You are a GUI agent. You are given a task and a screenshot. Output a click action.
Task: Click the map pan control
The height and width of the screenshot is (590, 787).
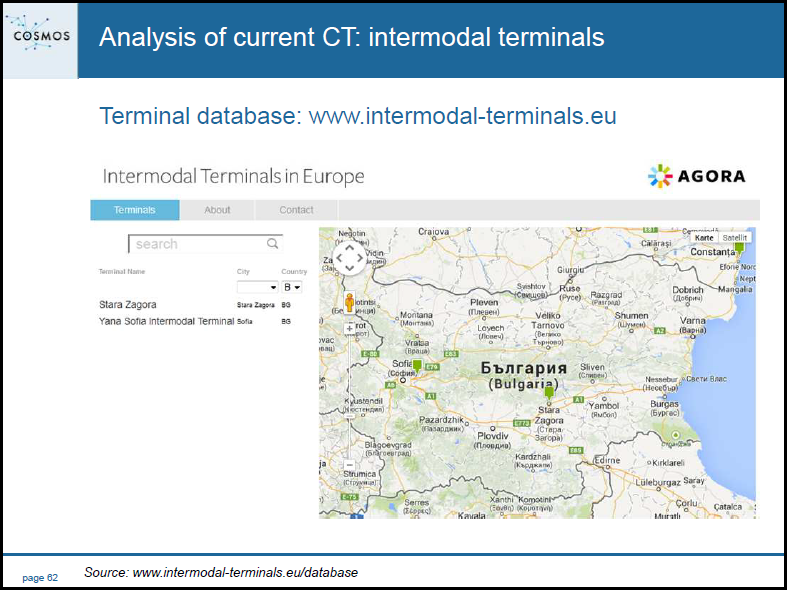(350, 258)
